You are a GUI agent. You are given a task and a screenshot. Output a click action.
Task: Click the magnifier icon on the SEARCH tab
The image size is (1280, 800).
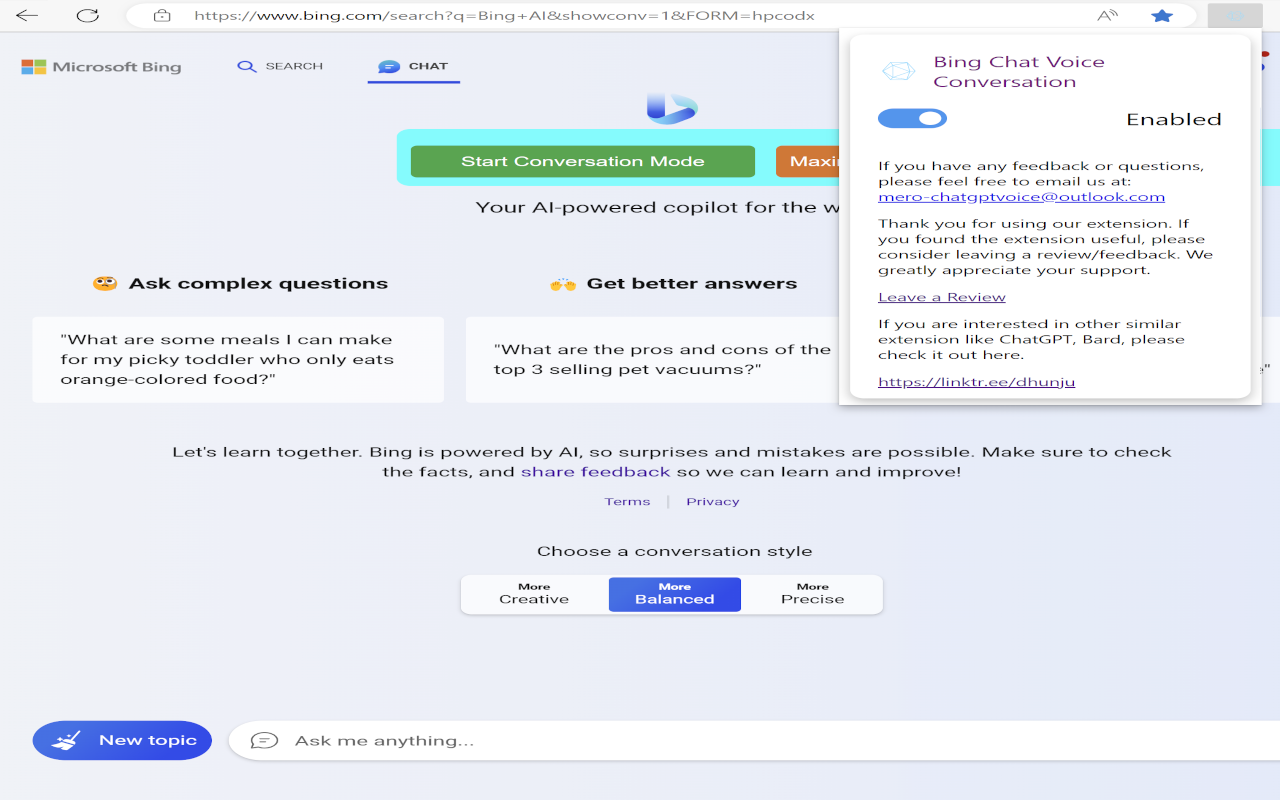coord(246,66)
